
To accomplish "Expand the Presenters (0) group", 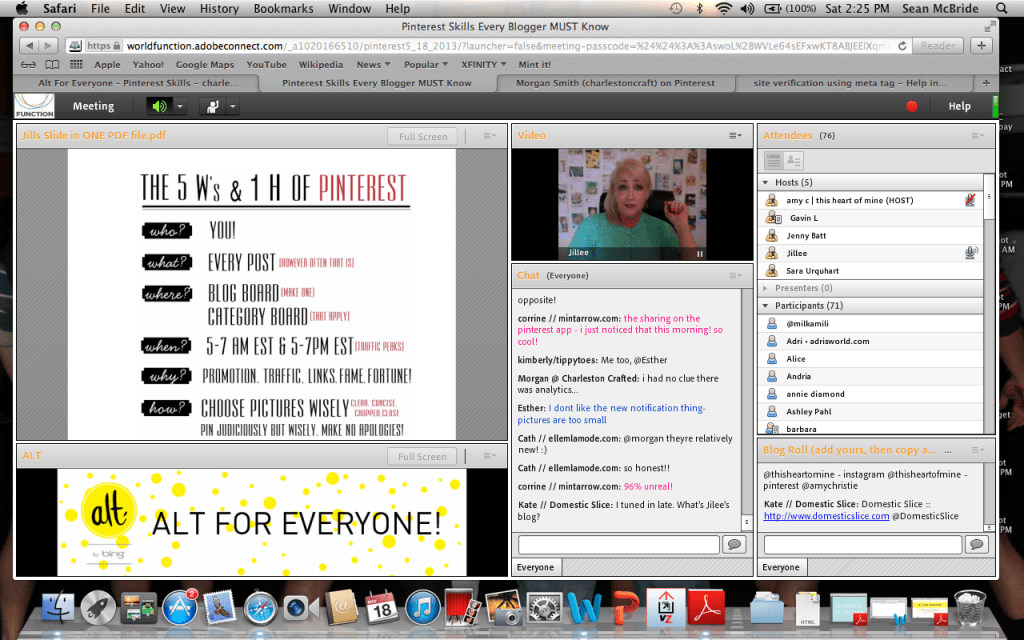I will coord(765,288).
